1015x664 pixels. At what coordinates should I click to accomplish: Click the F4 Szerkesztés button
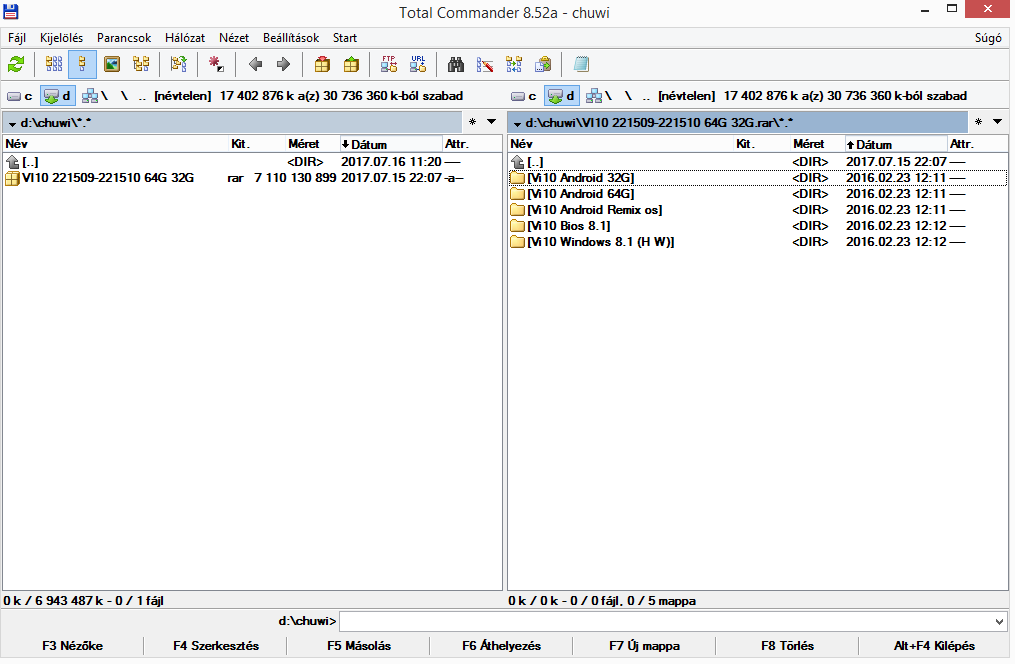click(x=216, y=646)
